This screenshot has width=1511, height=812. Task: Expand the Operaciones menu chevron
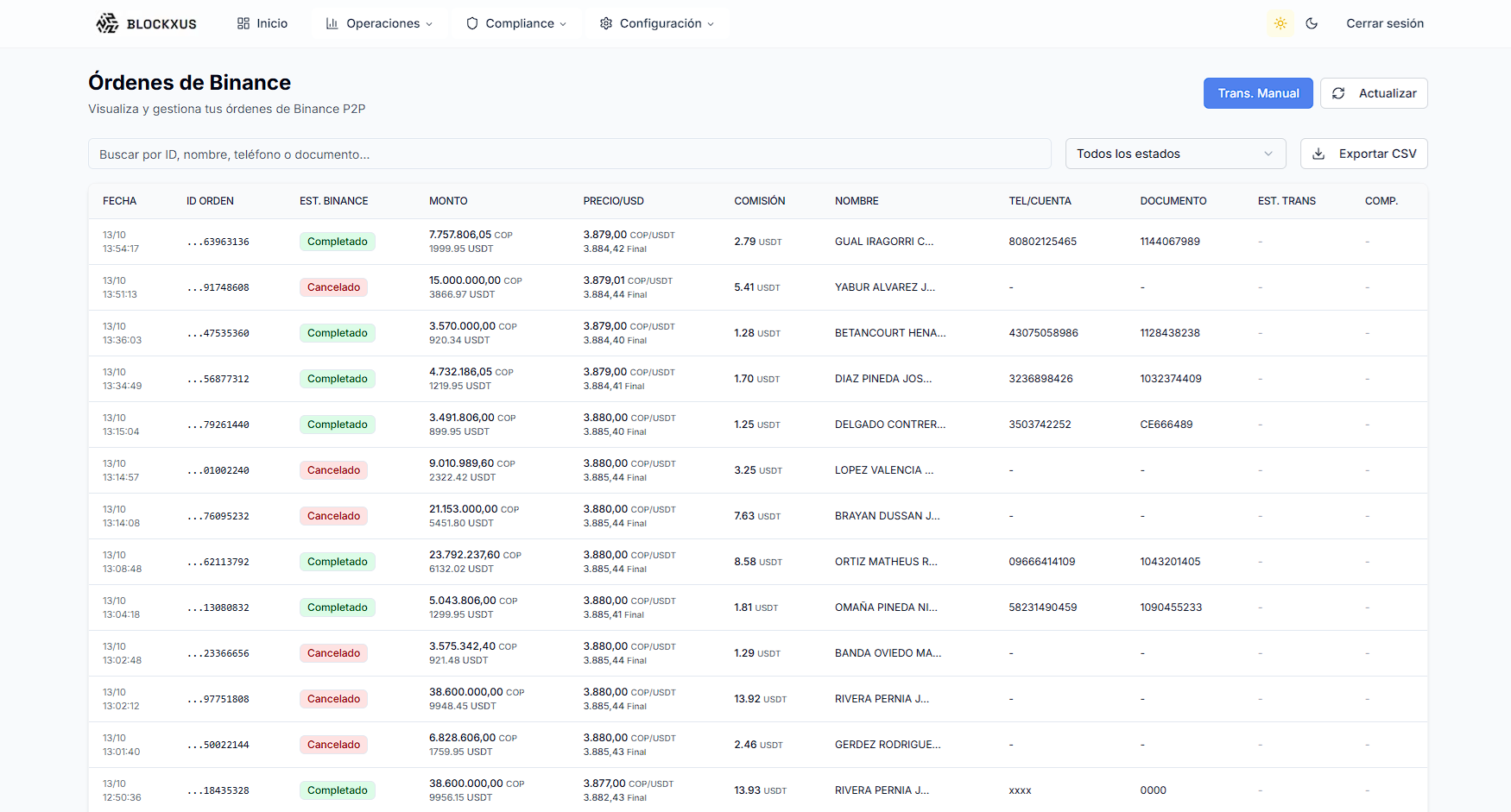coord(429,24)
